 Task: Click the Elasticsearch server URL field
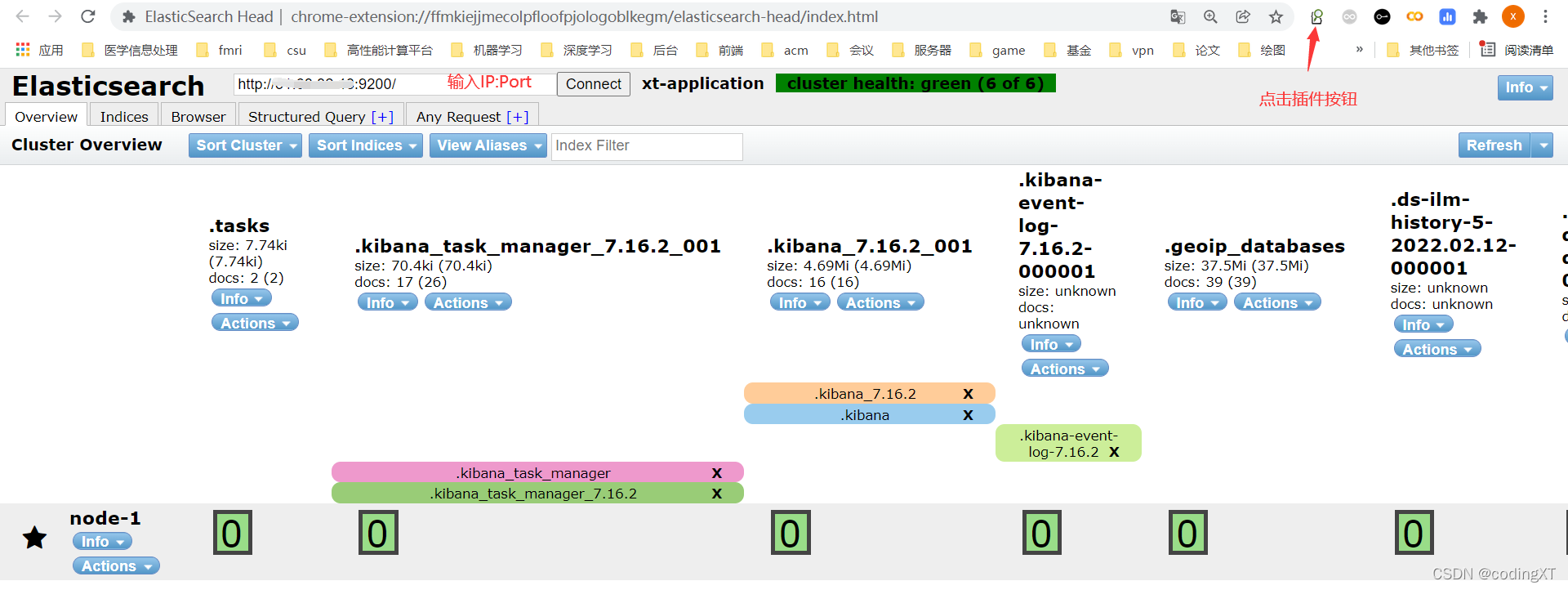tap(394, 84)
